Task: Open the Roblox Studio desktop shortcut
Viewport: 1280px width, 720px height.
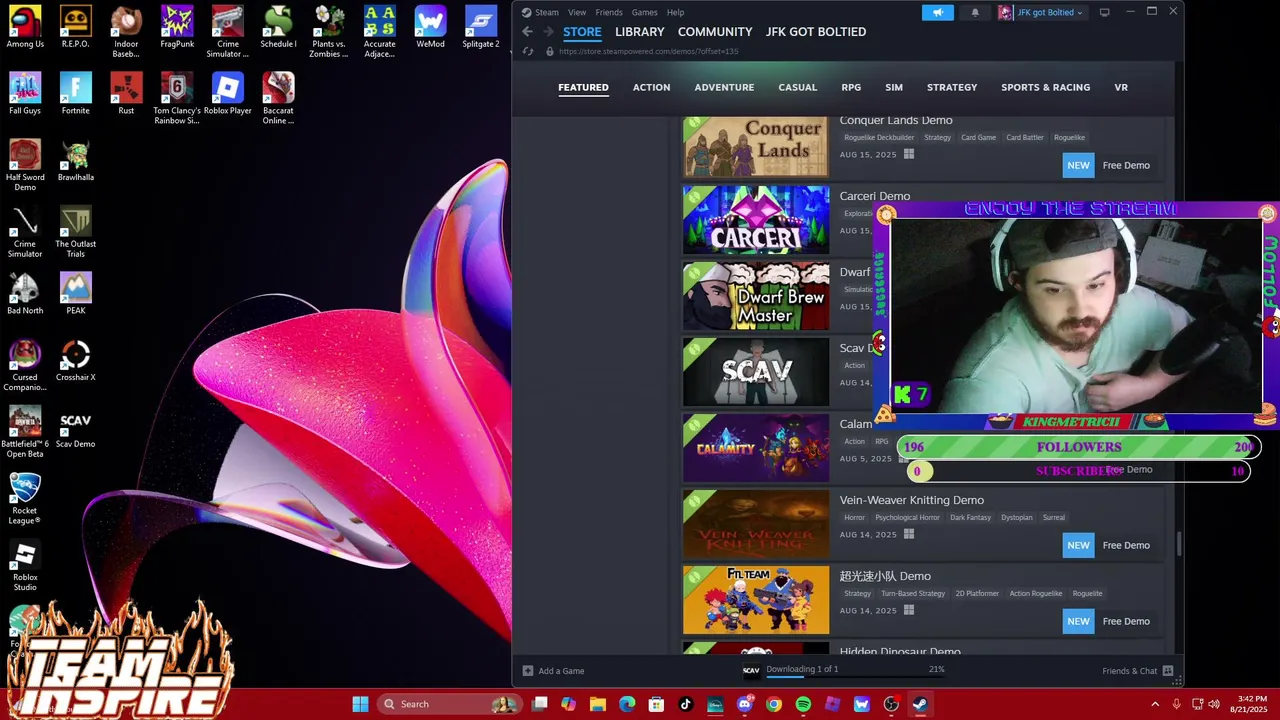Action: [25, 565]
